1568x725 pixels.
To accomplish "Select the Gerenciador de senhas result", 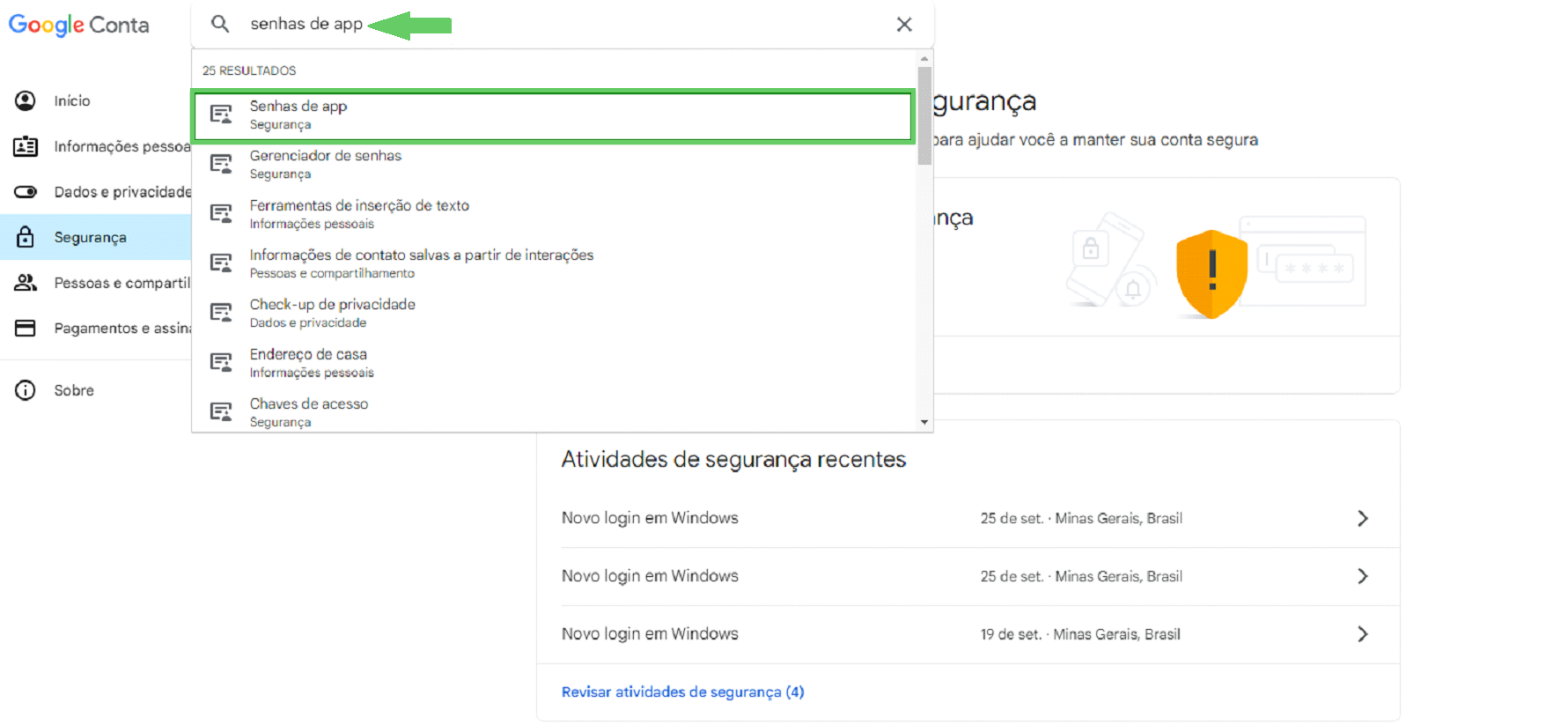I will pos(553,164).
